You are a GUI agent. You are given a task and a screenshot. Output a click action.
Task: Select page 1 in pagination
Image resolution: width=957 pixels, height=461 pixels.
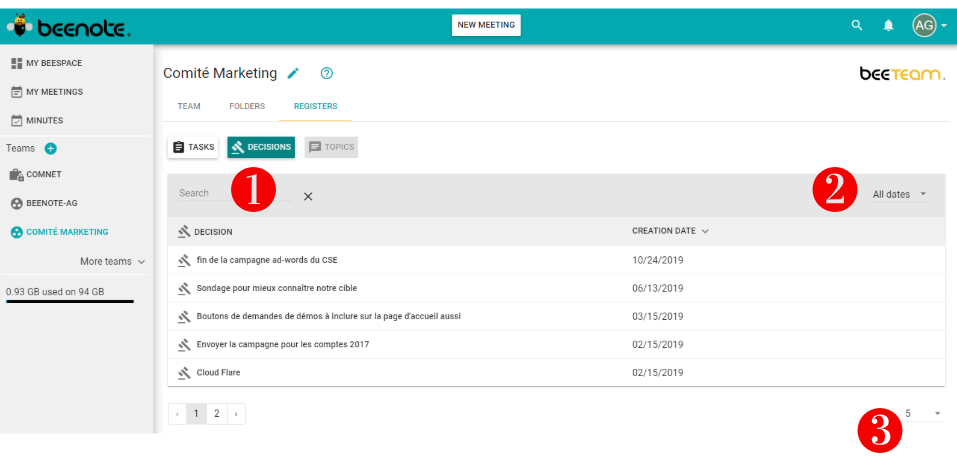(196, 414)
